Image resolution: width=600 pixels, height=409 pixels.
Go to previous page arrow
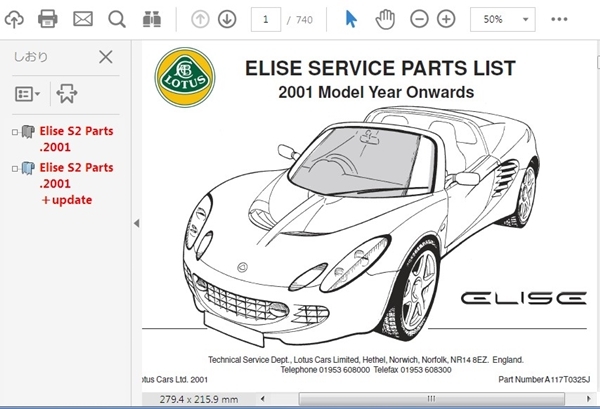(x=200, y=19)
